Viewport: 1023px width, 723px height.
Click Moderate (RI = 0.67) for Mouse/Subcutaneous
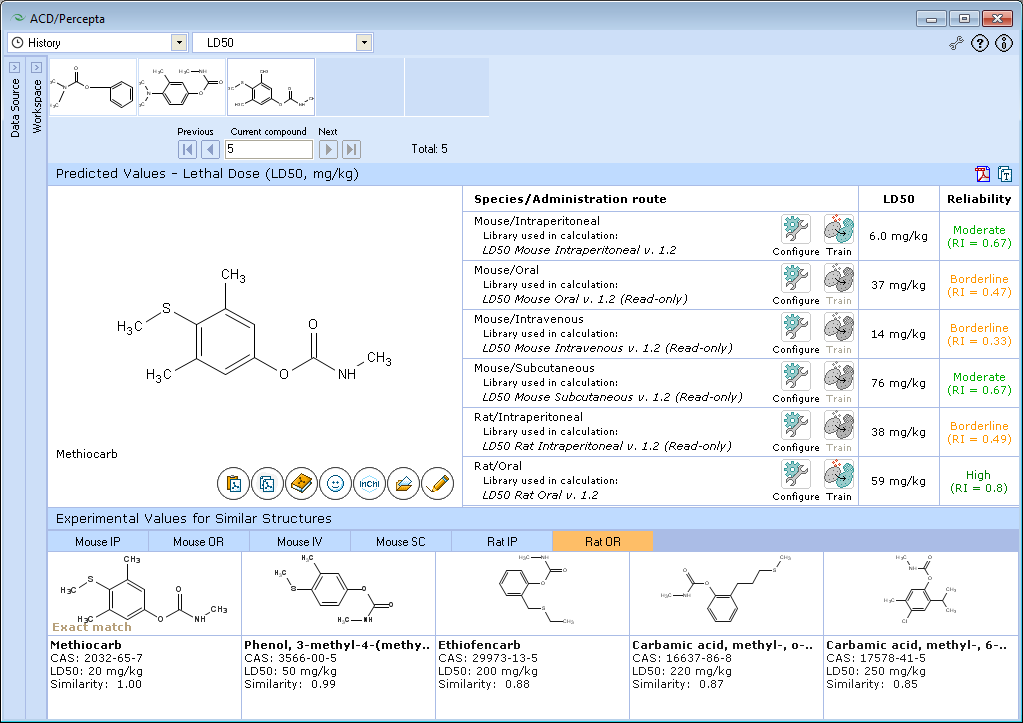coord(979,384)
